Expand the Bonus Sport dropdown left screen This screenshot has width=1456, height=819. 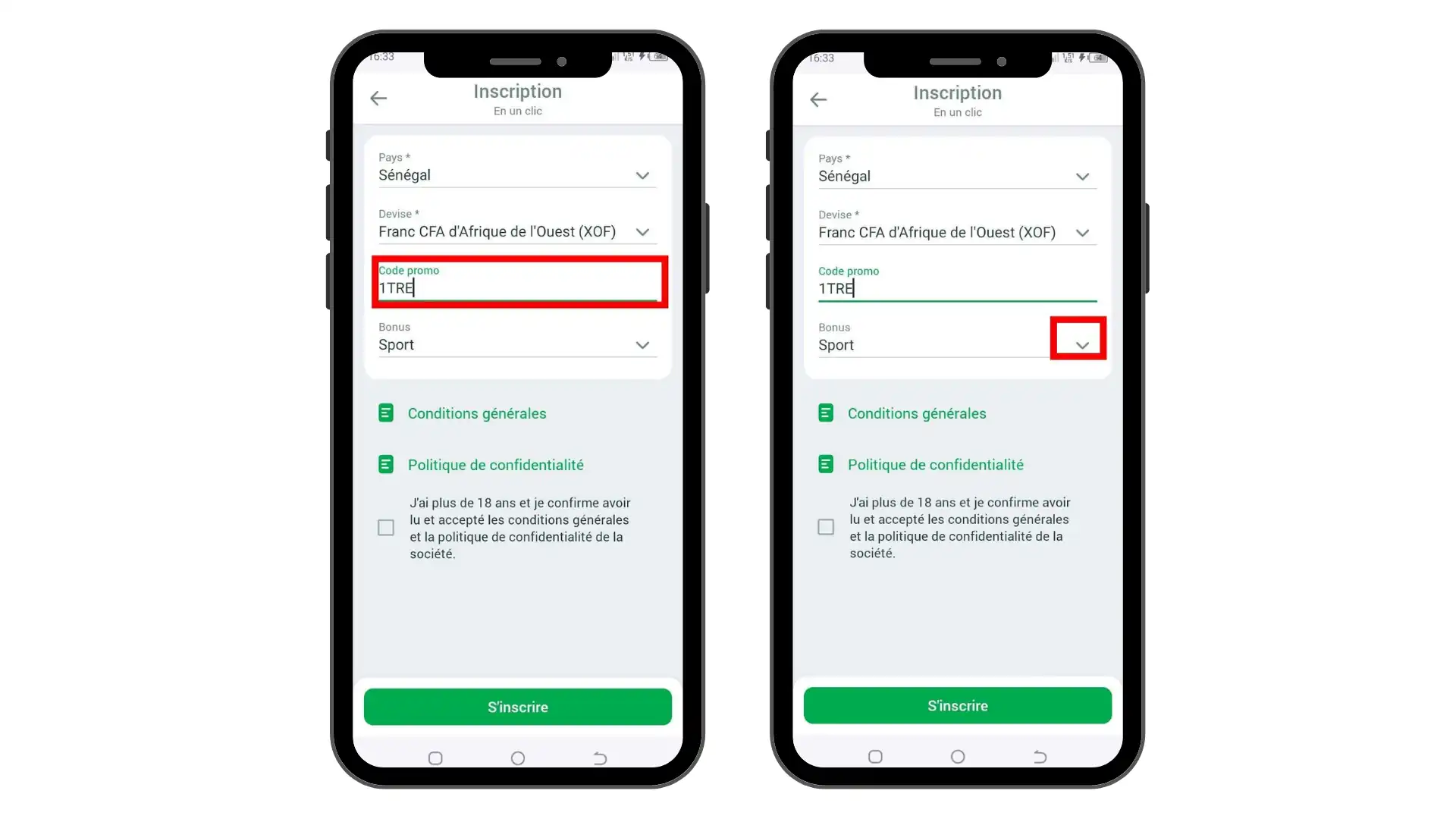(x=642, y=345)
